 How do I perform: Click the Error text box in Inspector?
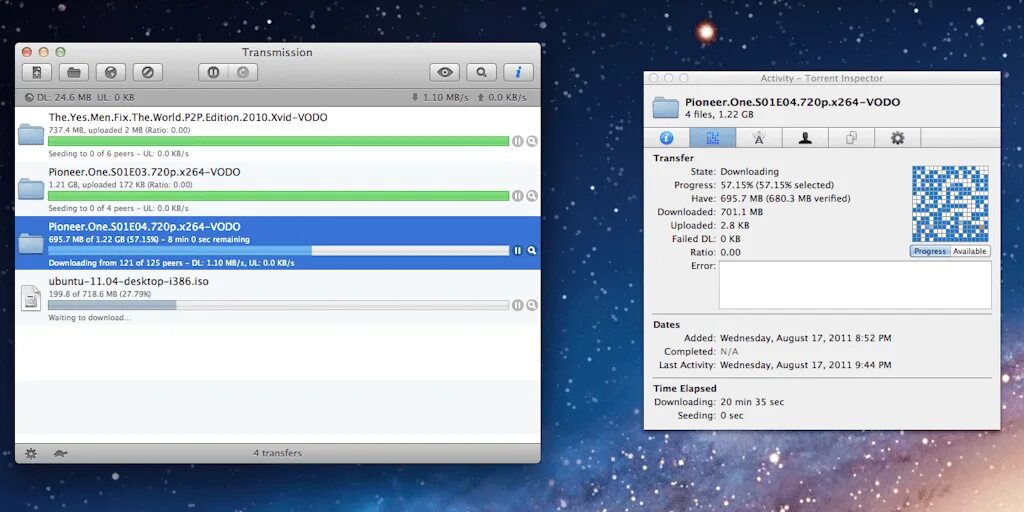[x=855, y=285]
